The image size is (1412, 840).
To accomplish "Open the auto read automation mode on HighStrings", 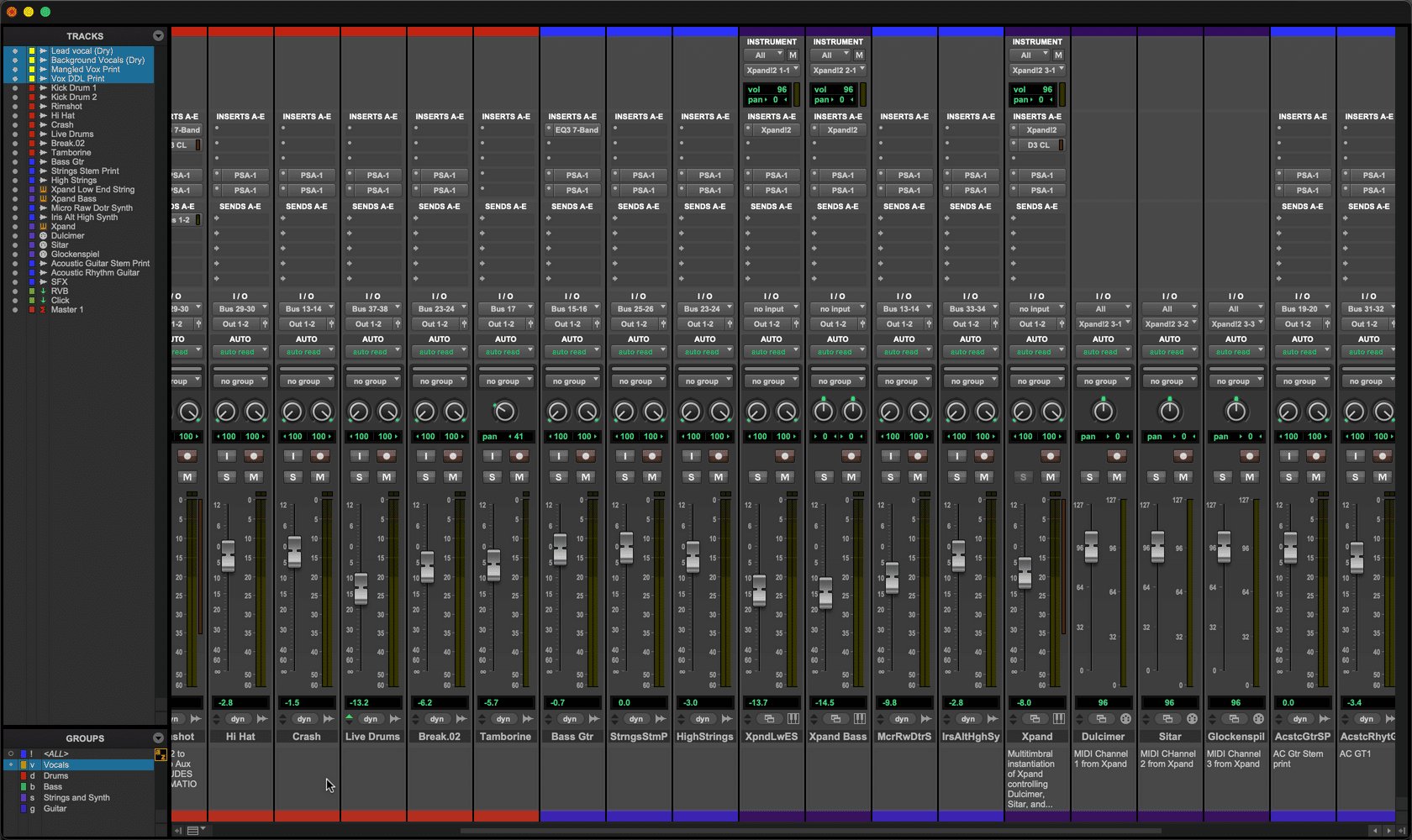I will point(705,351).
